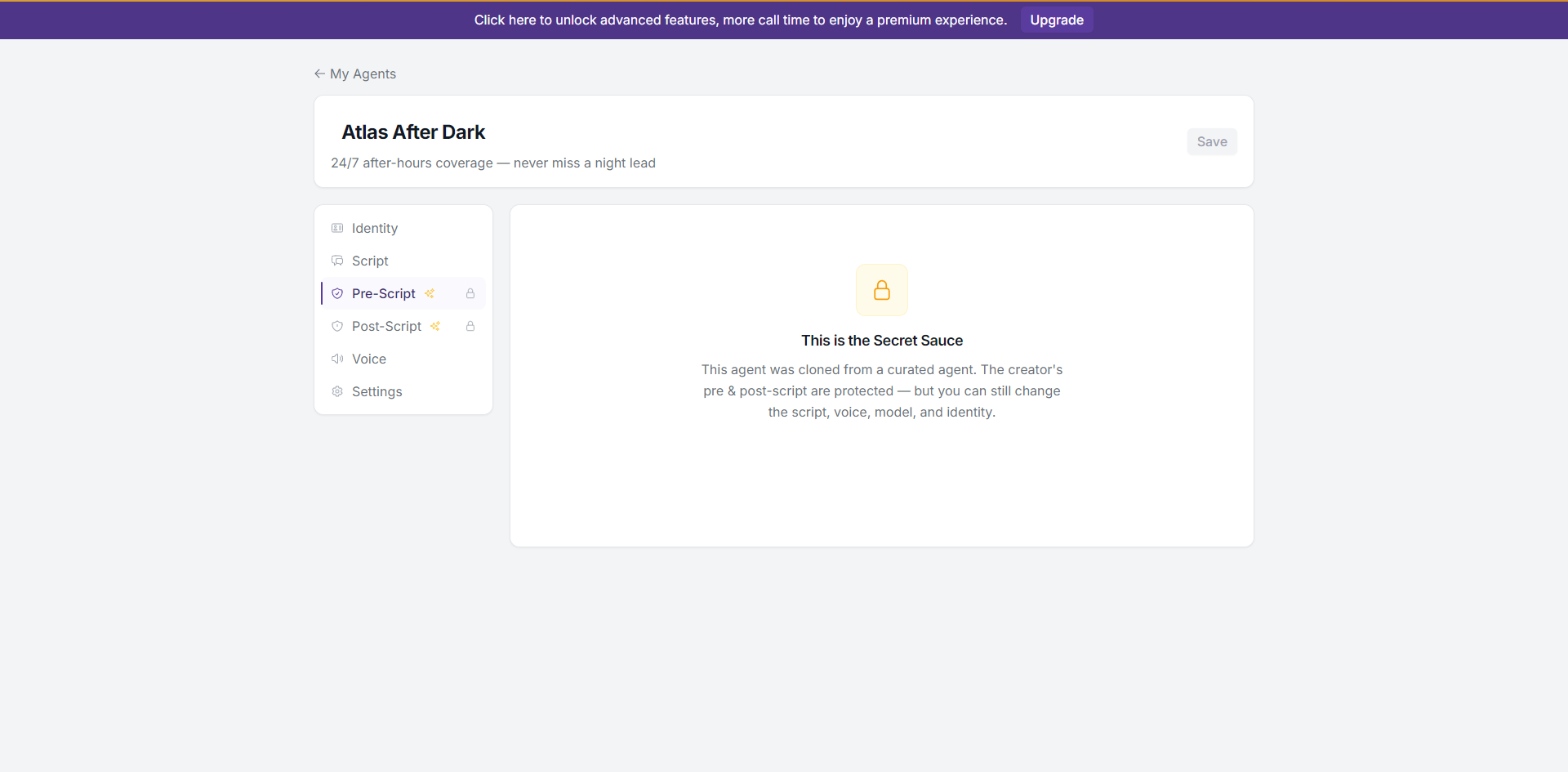The height and width of the screenshot is (772, 1568).
Task: Click the back arrow beside My Agents
Action: 319,74
